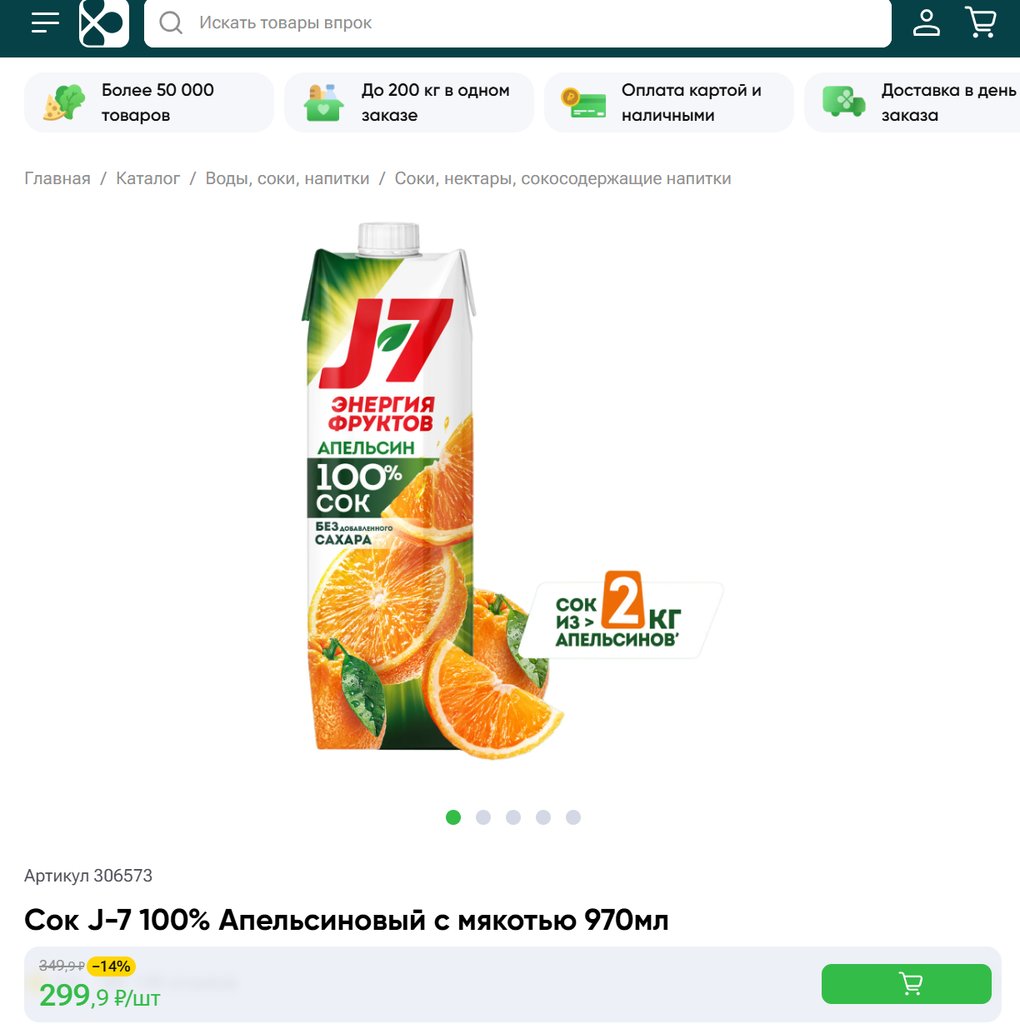Focus the 'Искать товары впрок' search field
Screen dimensions: 1020x1024
pyautogui.click(x=517, y=23)
